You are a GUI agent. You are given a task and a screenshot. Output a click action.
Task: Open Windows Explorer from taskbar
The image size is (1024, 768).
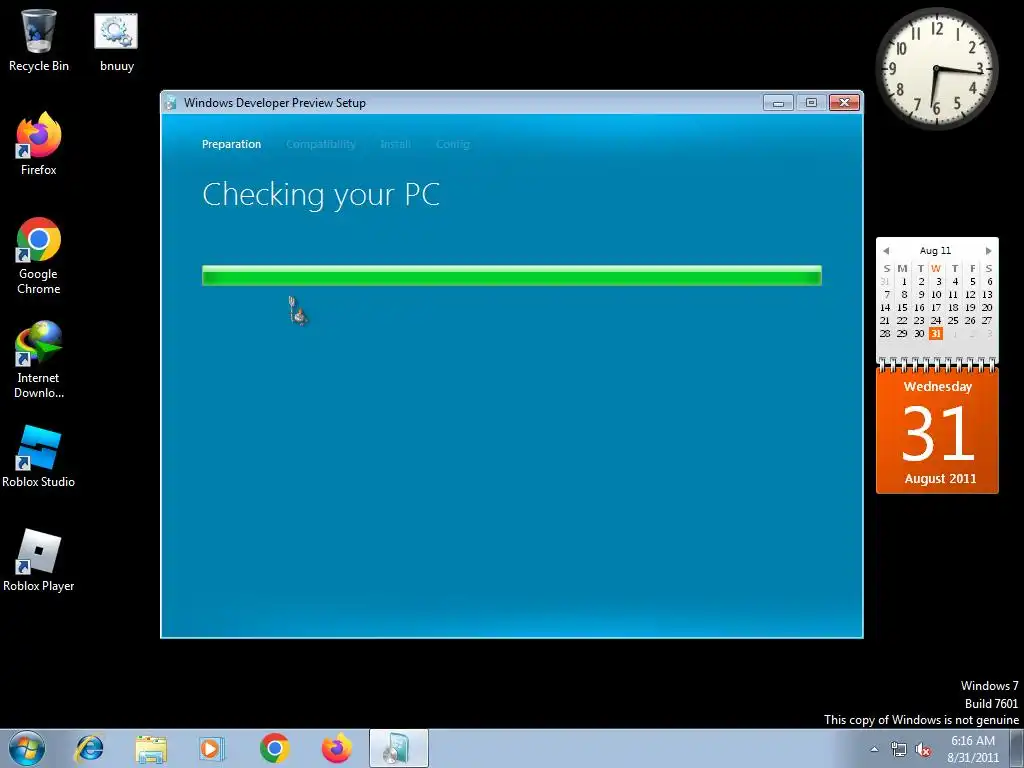coord(151,748)
